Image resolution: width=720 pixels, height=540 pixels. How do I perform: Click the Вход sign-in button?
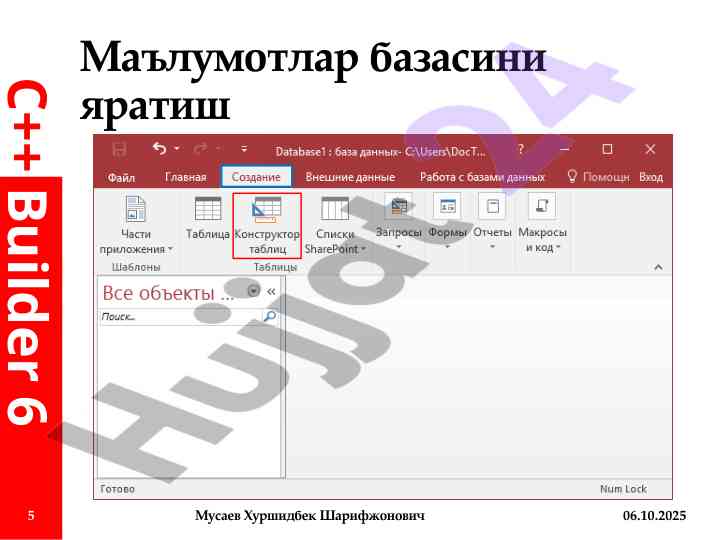[651, 177]
